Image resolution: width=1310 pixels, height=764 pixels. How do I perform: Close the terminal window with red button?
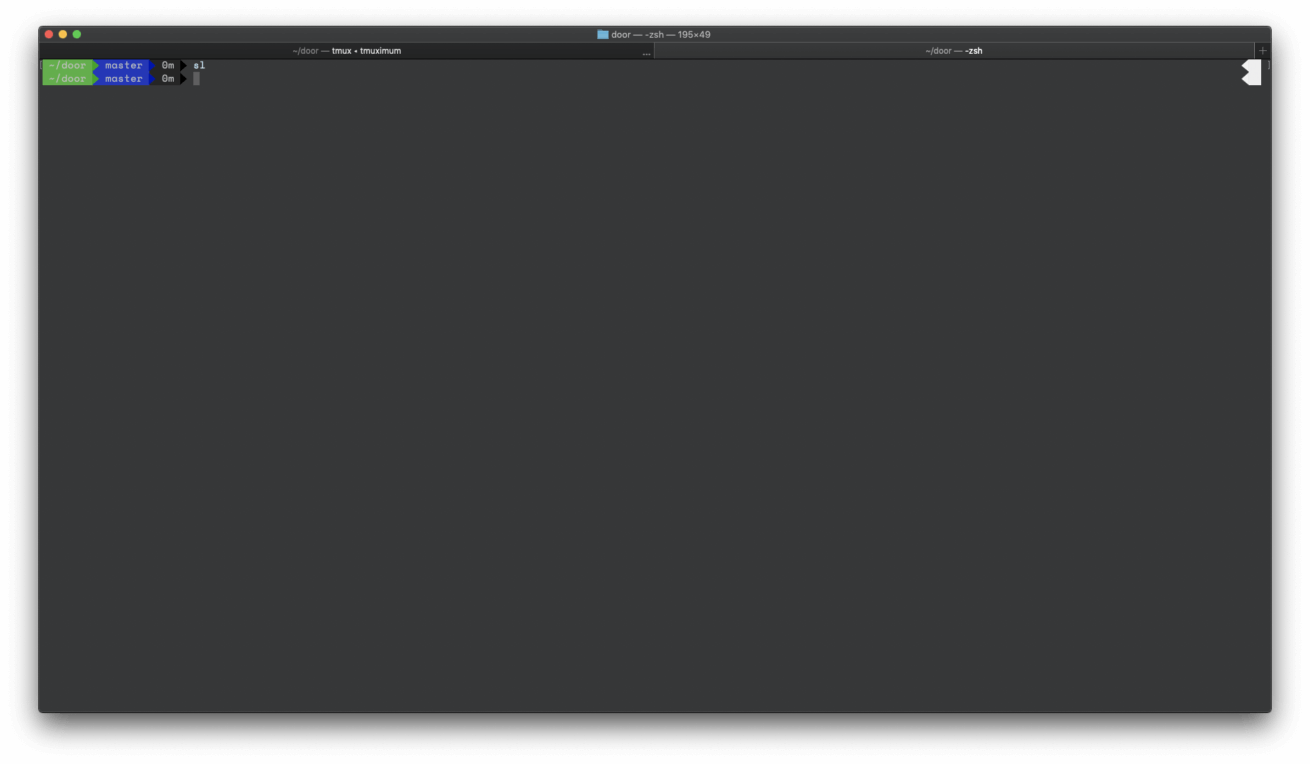point(48,34)
